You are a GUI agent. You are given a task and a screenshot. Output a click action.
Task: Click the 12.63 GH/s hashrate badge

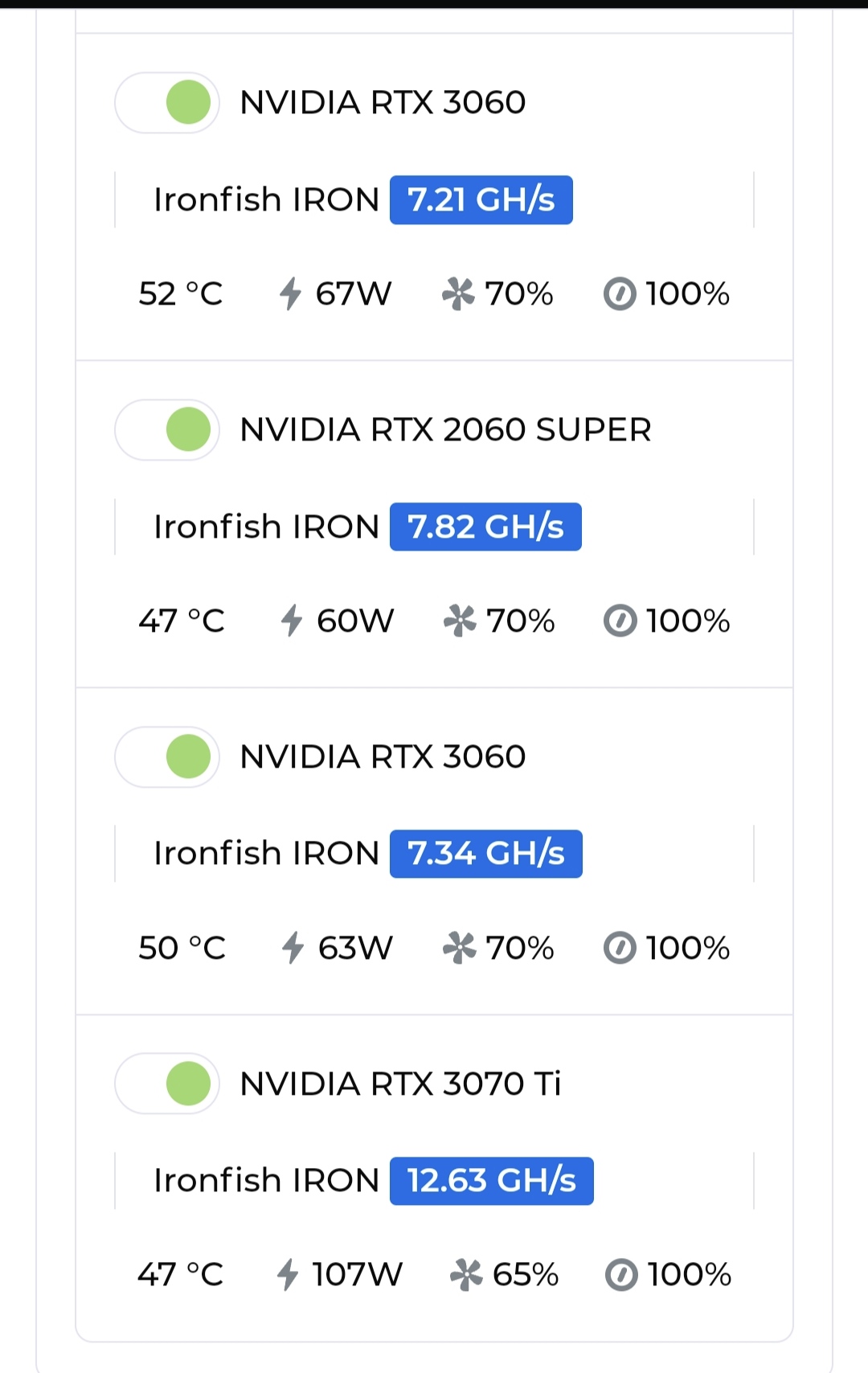492,1181
